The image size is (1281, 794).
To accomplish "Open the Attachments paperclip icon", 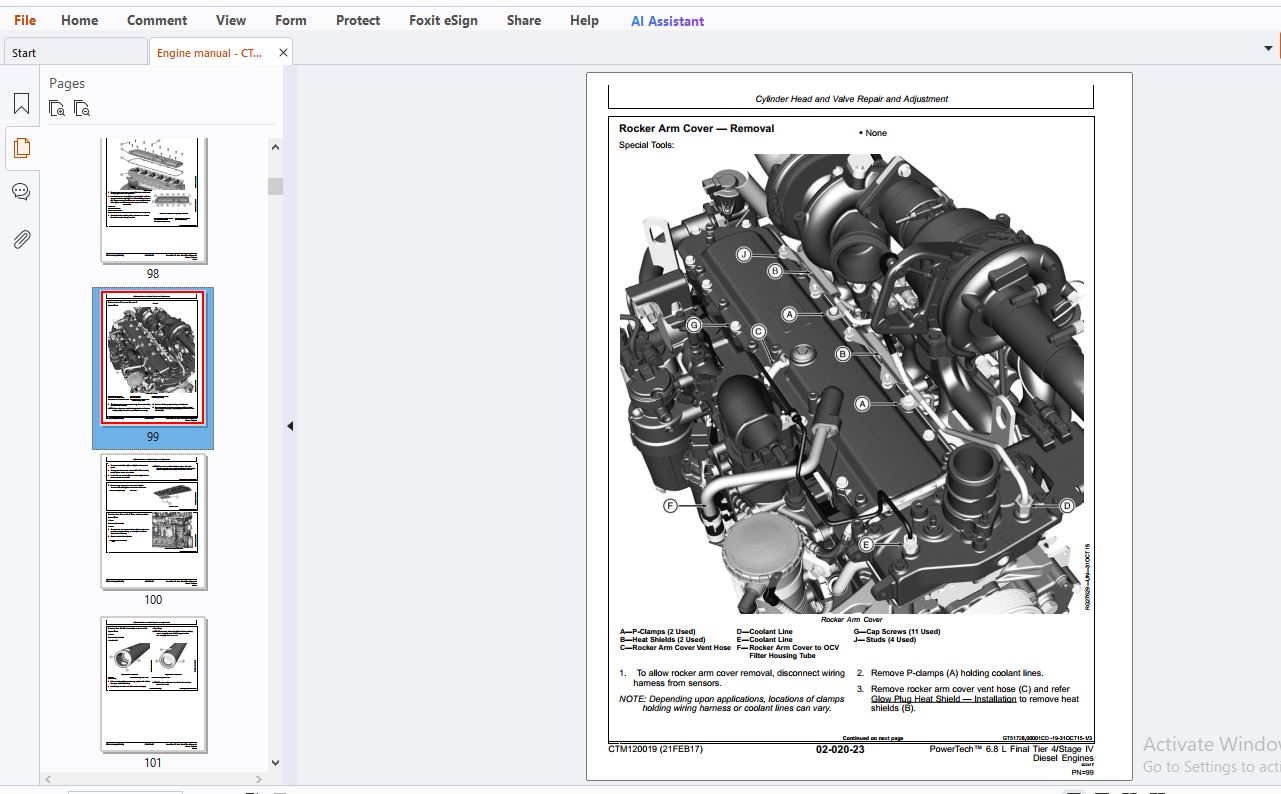I will [21, 239].
